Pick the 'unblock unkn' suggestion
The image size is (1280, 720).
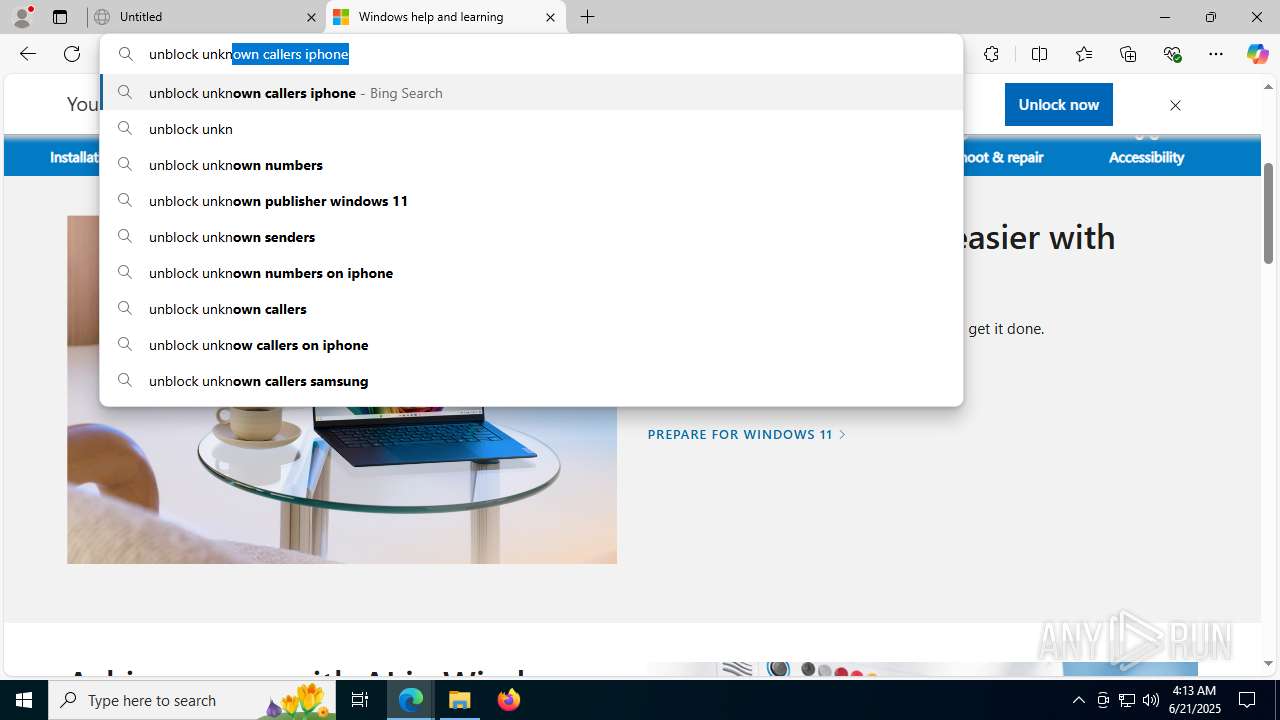(531, 129)
